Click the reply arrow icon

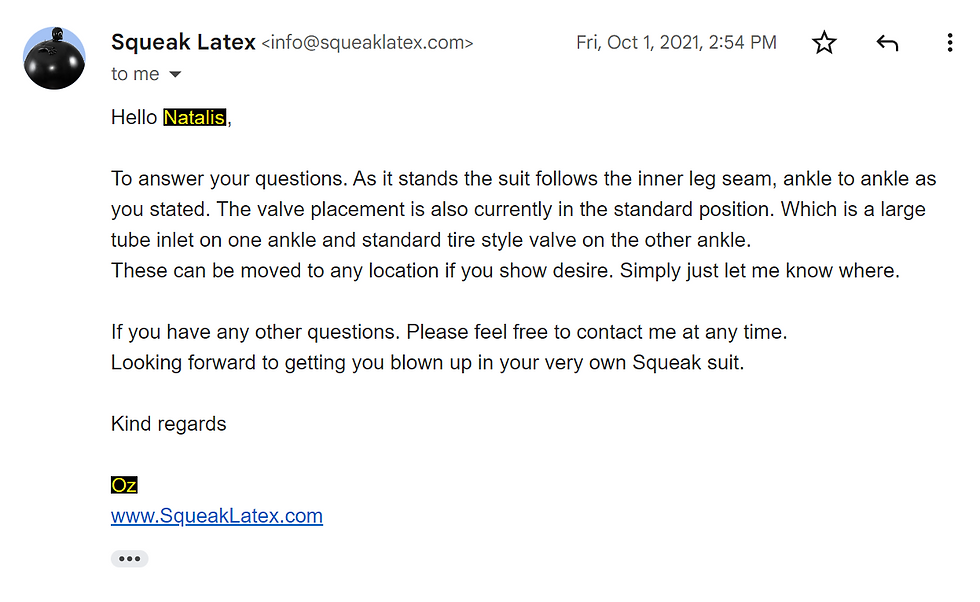click(887, 43)
